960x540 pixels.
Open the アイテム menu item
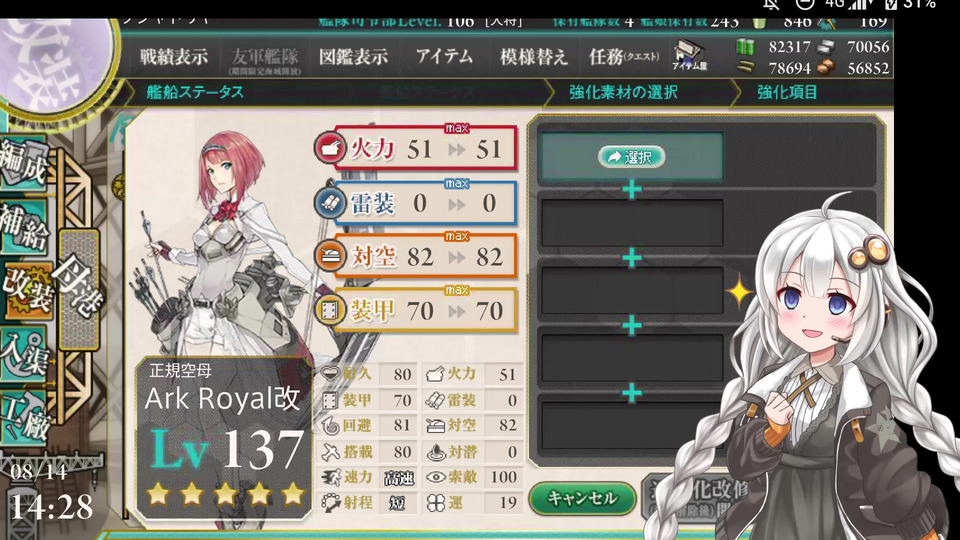click(x=444, y=56)
